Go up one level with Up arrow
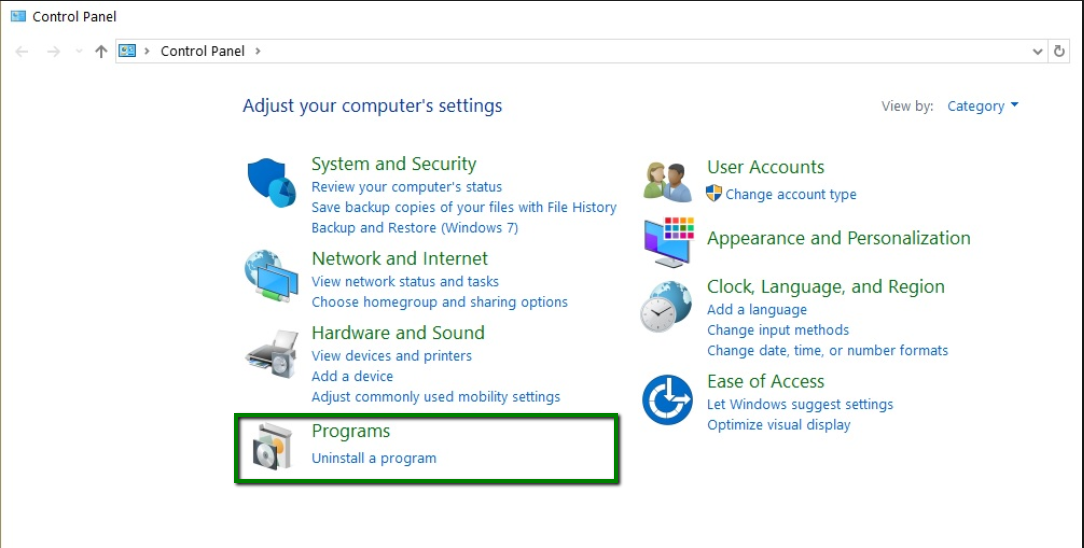Viewport: 1084px width, 548px height. click(x=101, y=51)
